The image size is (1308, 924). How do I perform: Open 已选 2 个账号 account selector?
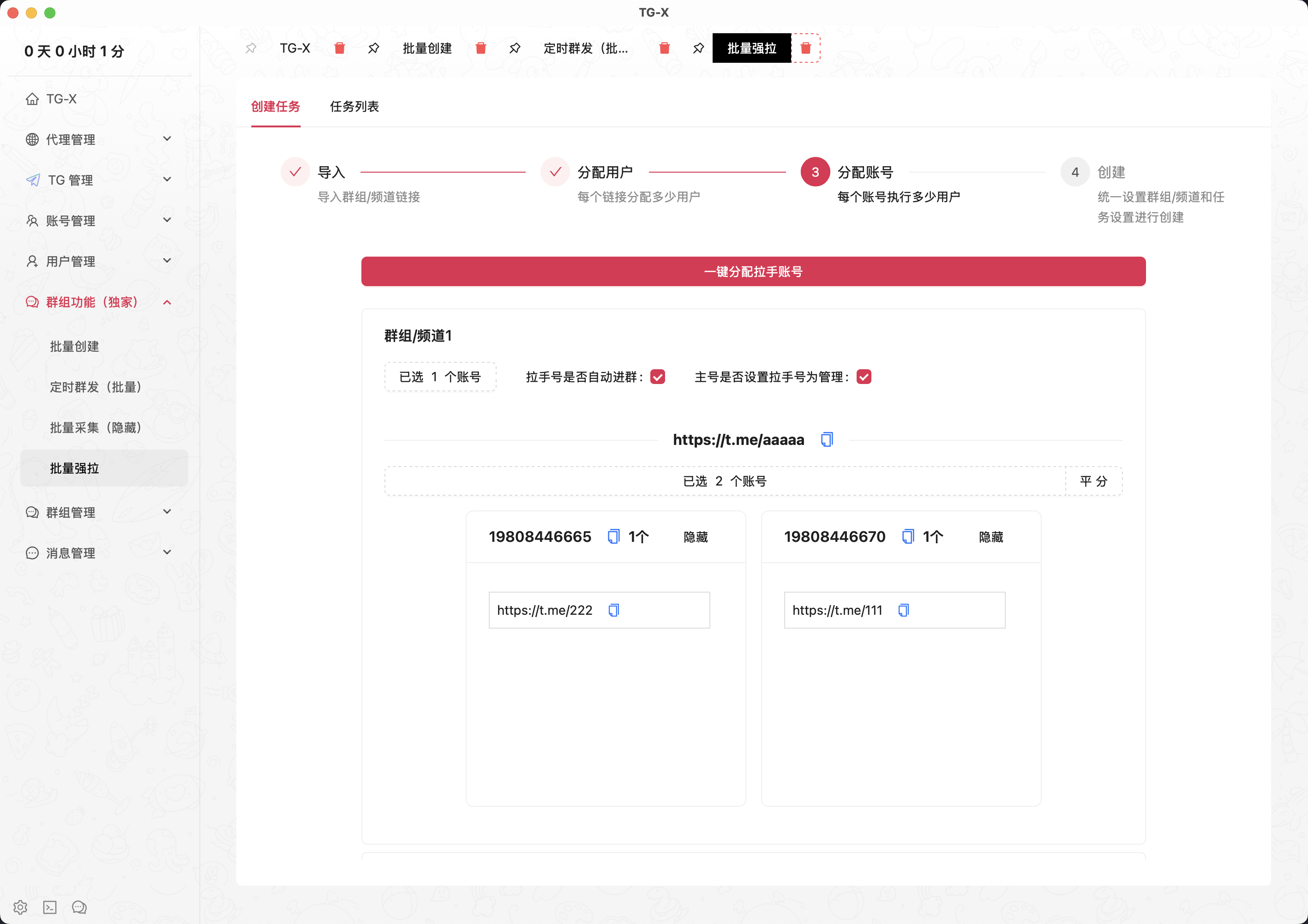point(725,481)
